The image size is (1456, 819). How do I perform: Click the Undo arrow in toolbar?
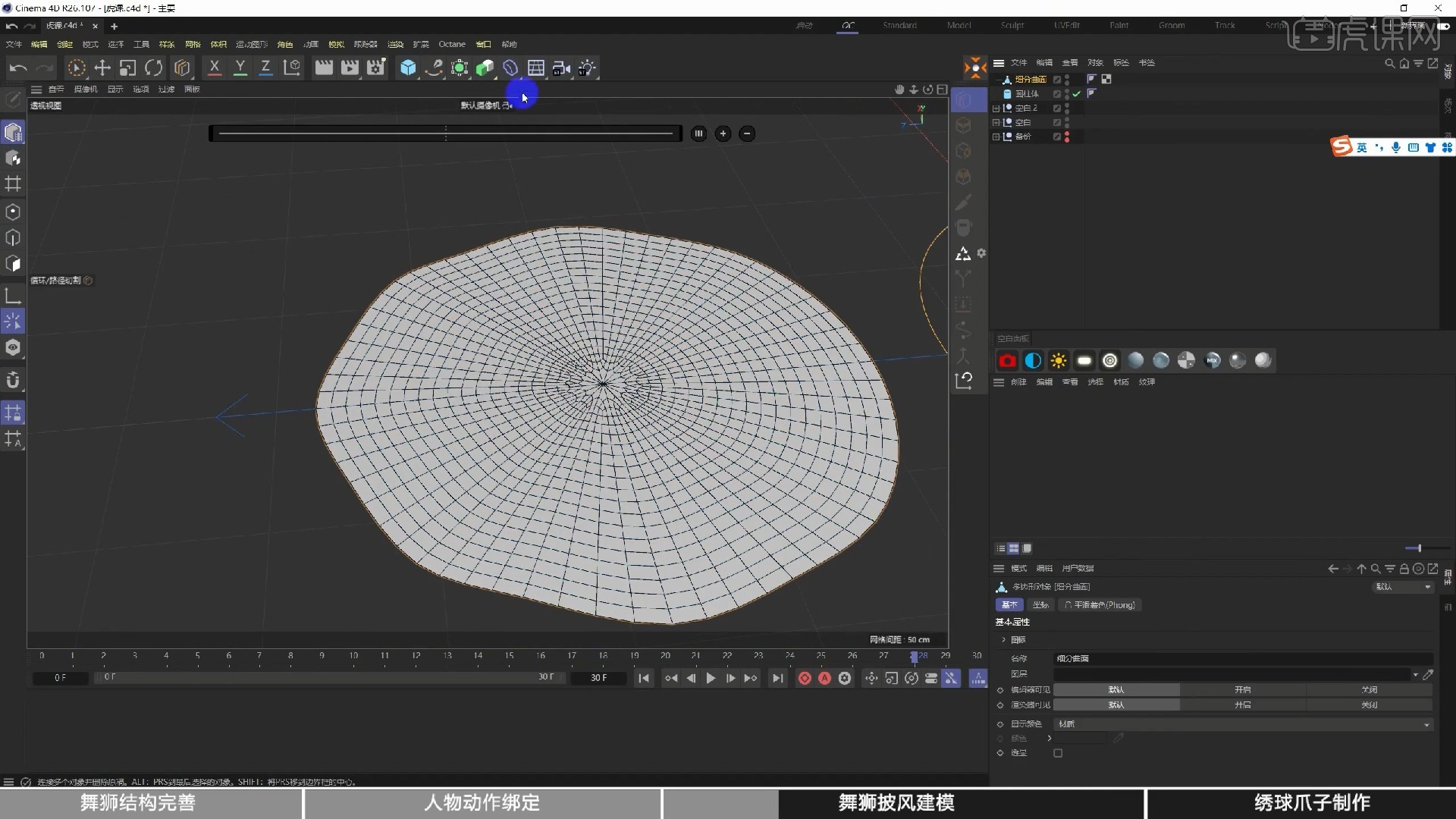pos(18,68)
